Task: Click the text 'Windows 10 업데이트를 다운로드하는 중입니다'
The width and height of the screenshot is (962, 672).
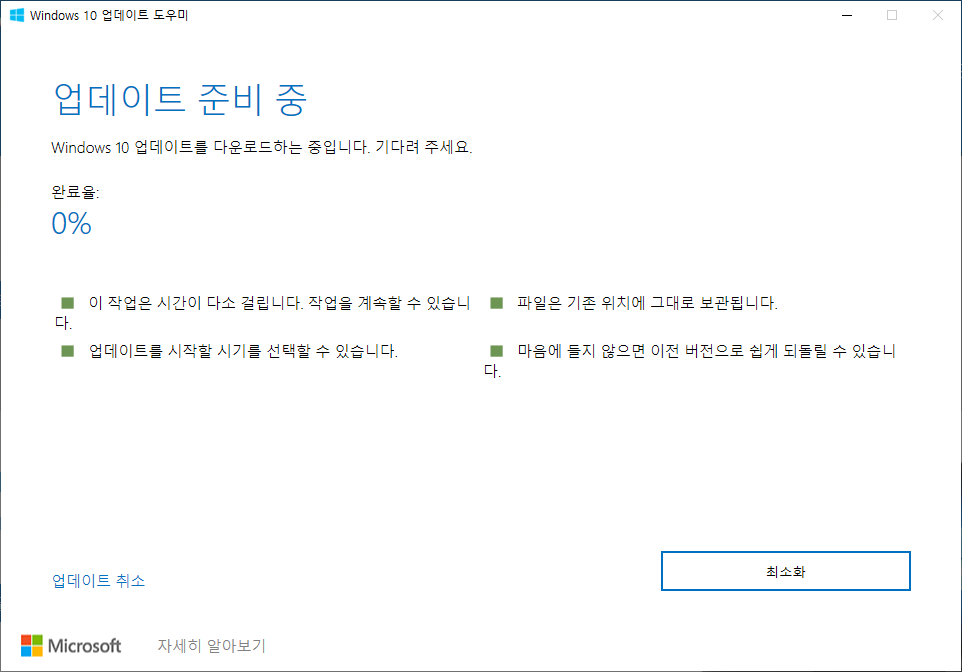Action: [210, 147]
